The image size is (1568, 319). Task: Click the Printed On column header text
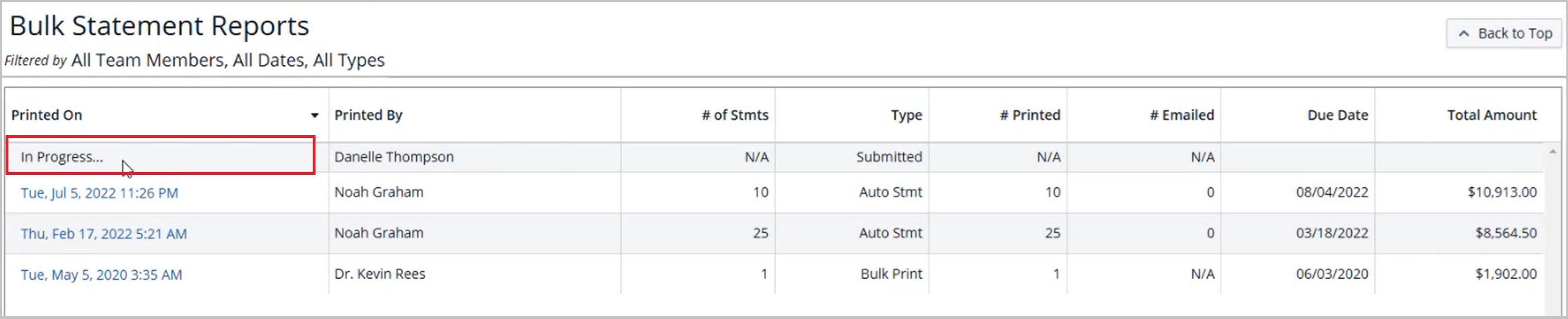click(46, 115)
